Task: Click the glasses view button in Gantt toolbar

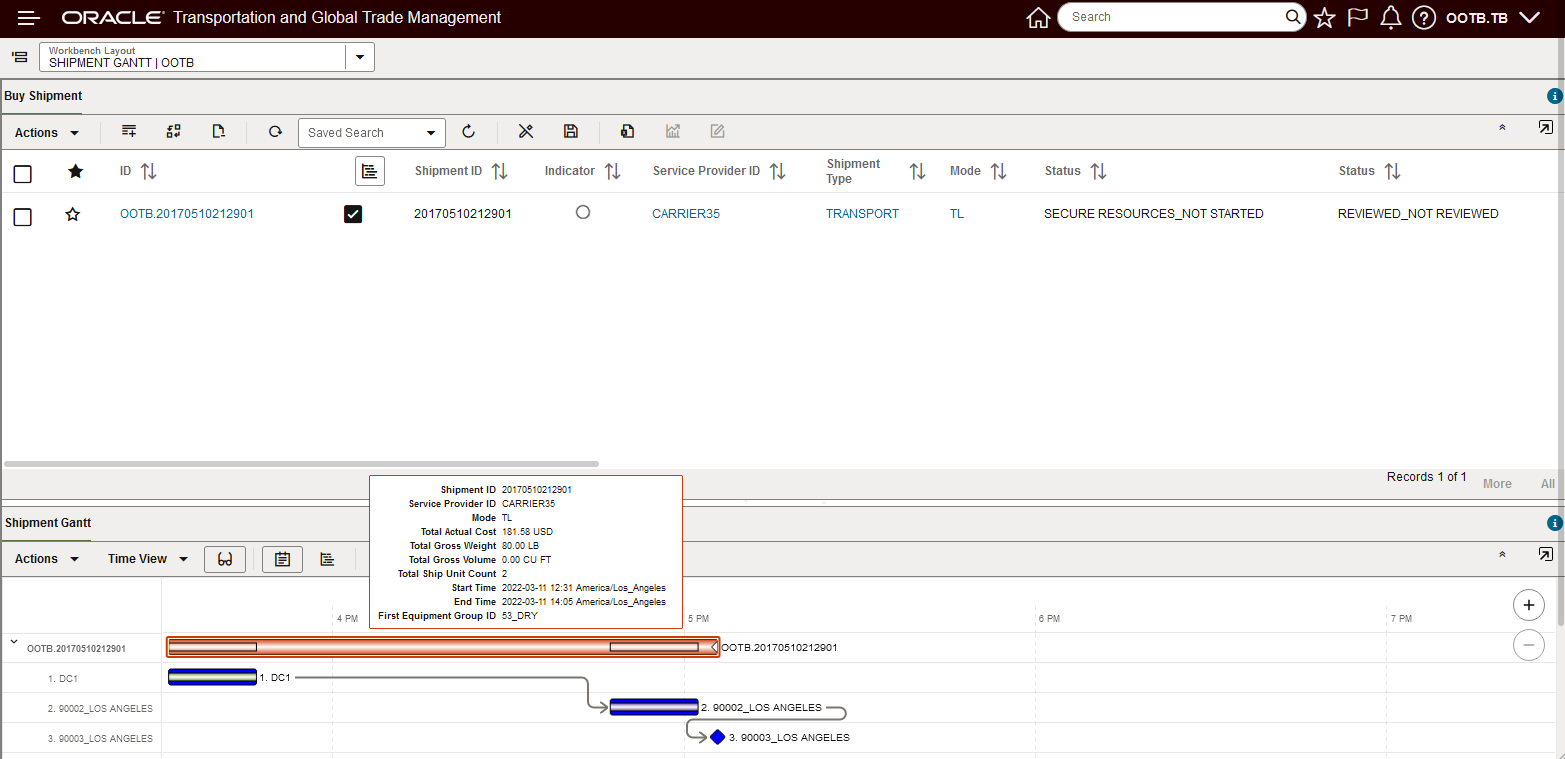Action: [225, 559]
